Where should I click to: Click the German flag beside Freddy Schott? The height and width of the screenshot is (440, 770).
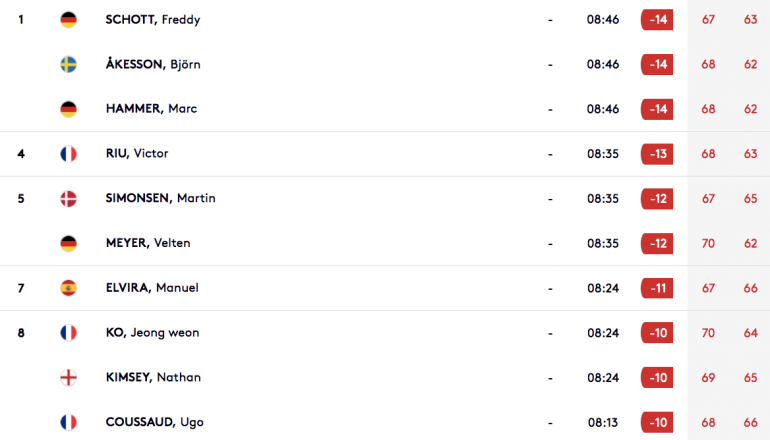[68, 20]
